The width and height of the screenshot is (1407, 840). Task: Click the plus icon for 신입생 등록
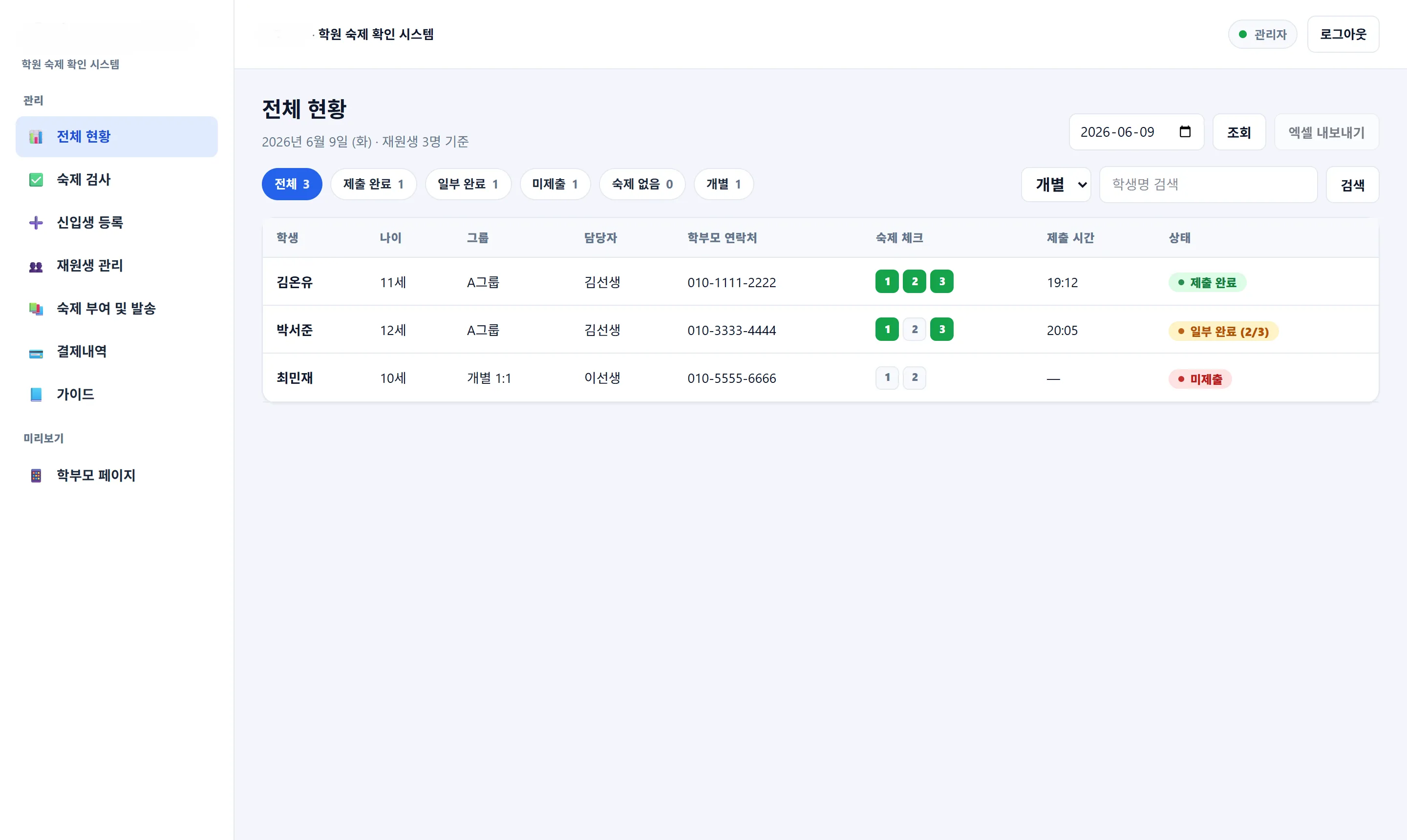coord(36,222)
